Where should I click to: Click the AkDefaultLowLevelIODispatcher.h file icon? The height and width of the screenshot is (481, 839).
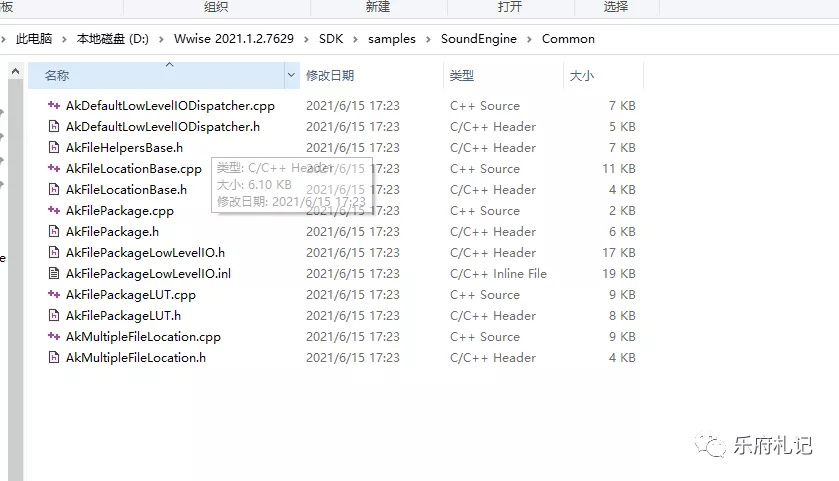click(x=54, y=126)
